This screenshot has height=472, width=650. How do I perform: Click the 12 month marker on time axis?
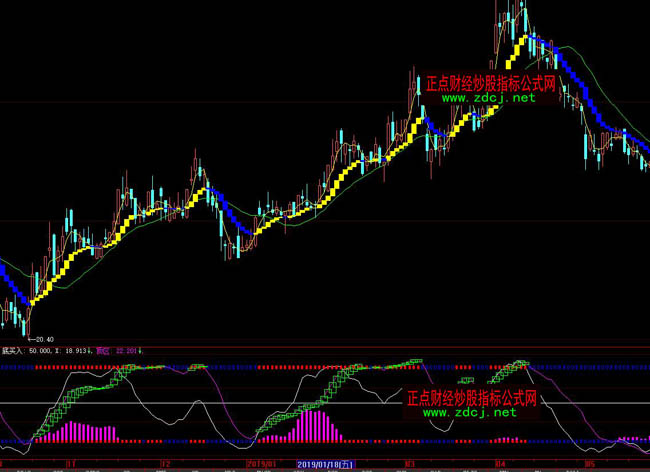[166, 465]
